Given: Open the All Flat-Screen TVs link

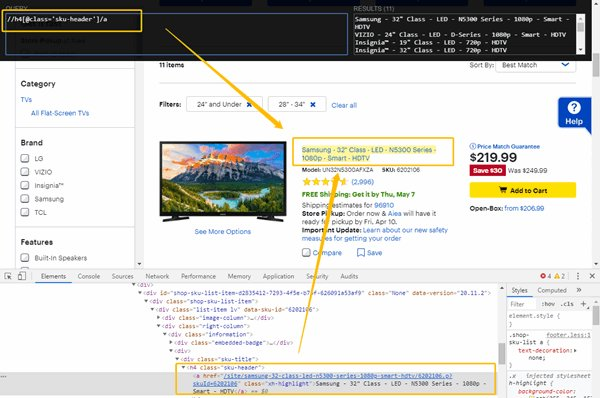Looking at the screenshot, I should coord(60,113).
